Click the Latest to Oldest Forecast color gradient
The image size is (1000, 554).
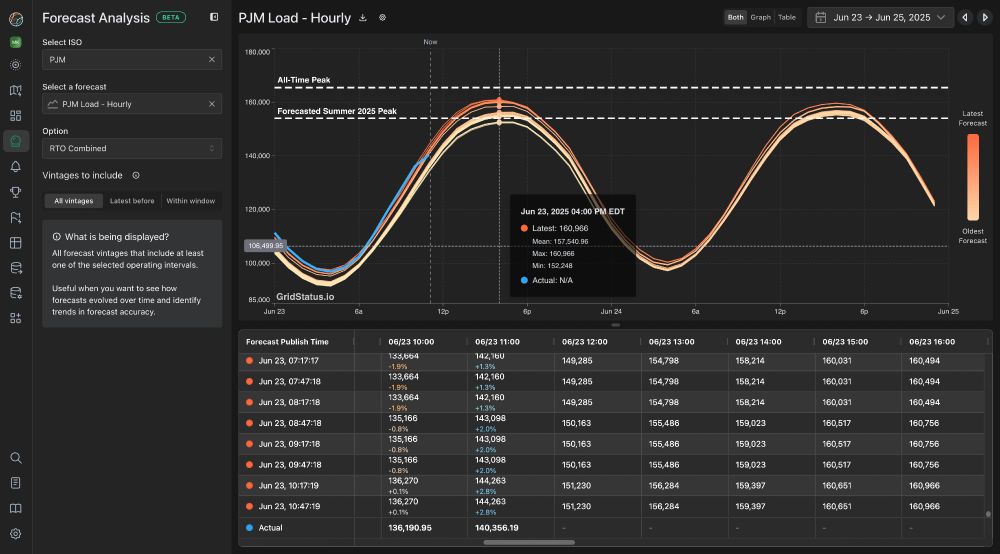[973, 177]
